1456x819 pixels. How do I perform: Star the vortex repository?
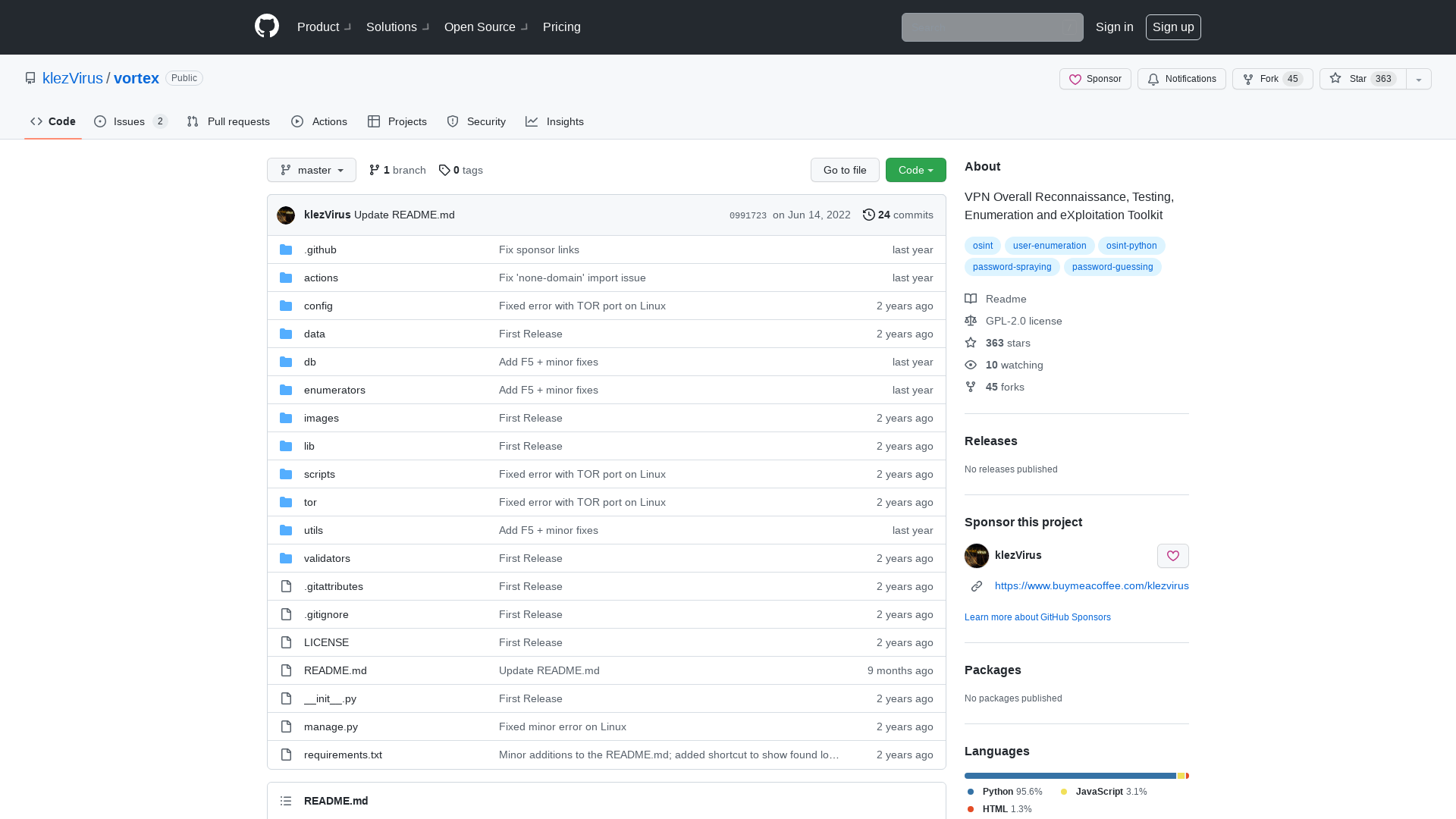pos(1363,79)
